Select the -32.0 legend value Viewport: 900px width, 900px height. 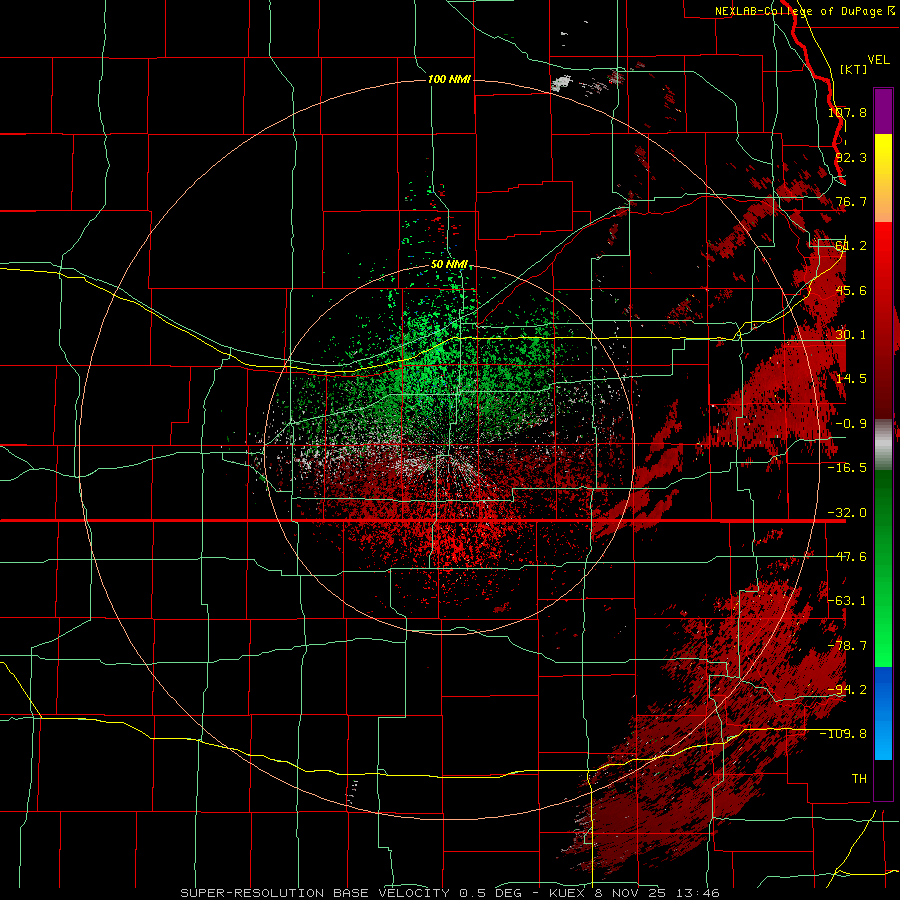point(847,513)
